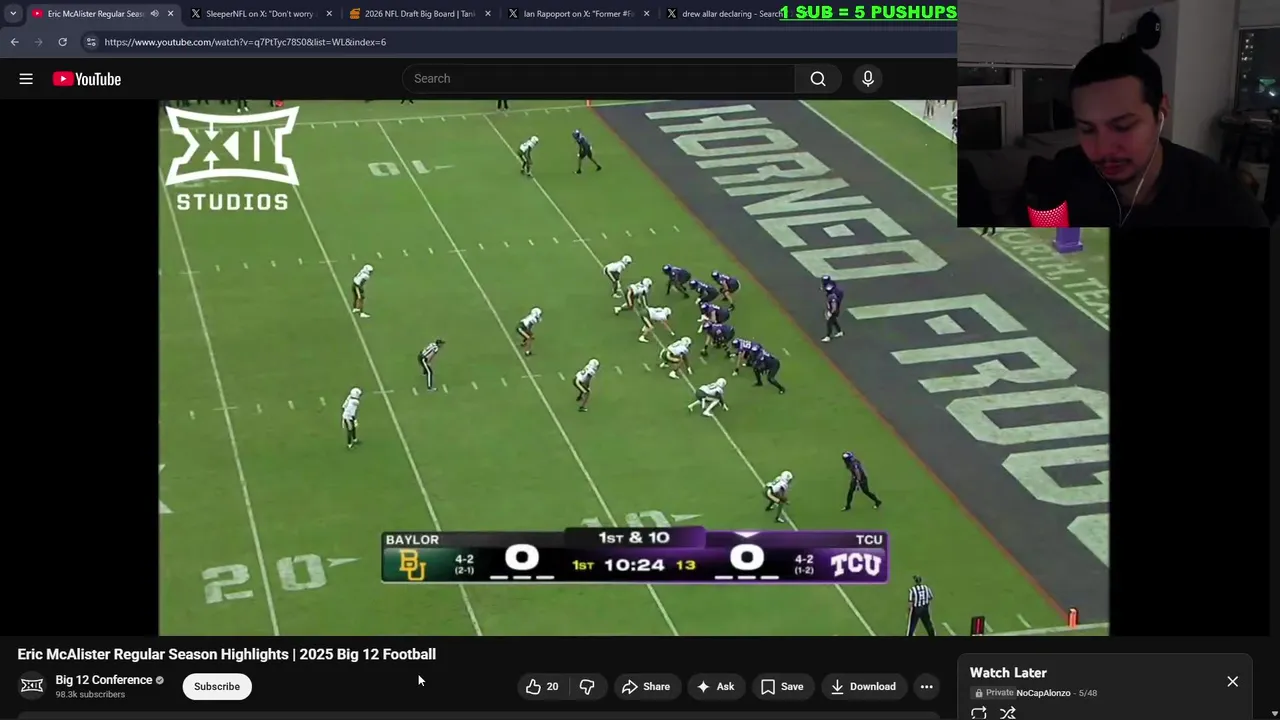This screenshot has width=1280, height=720.
Task: Mute the Eric McAlister tab audio icon
Action: click(154, 14)
